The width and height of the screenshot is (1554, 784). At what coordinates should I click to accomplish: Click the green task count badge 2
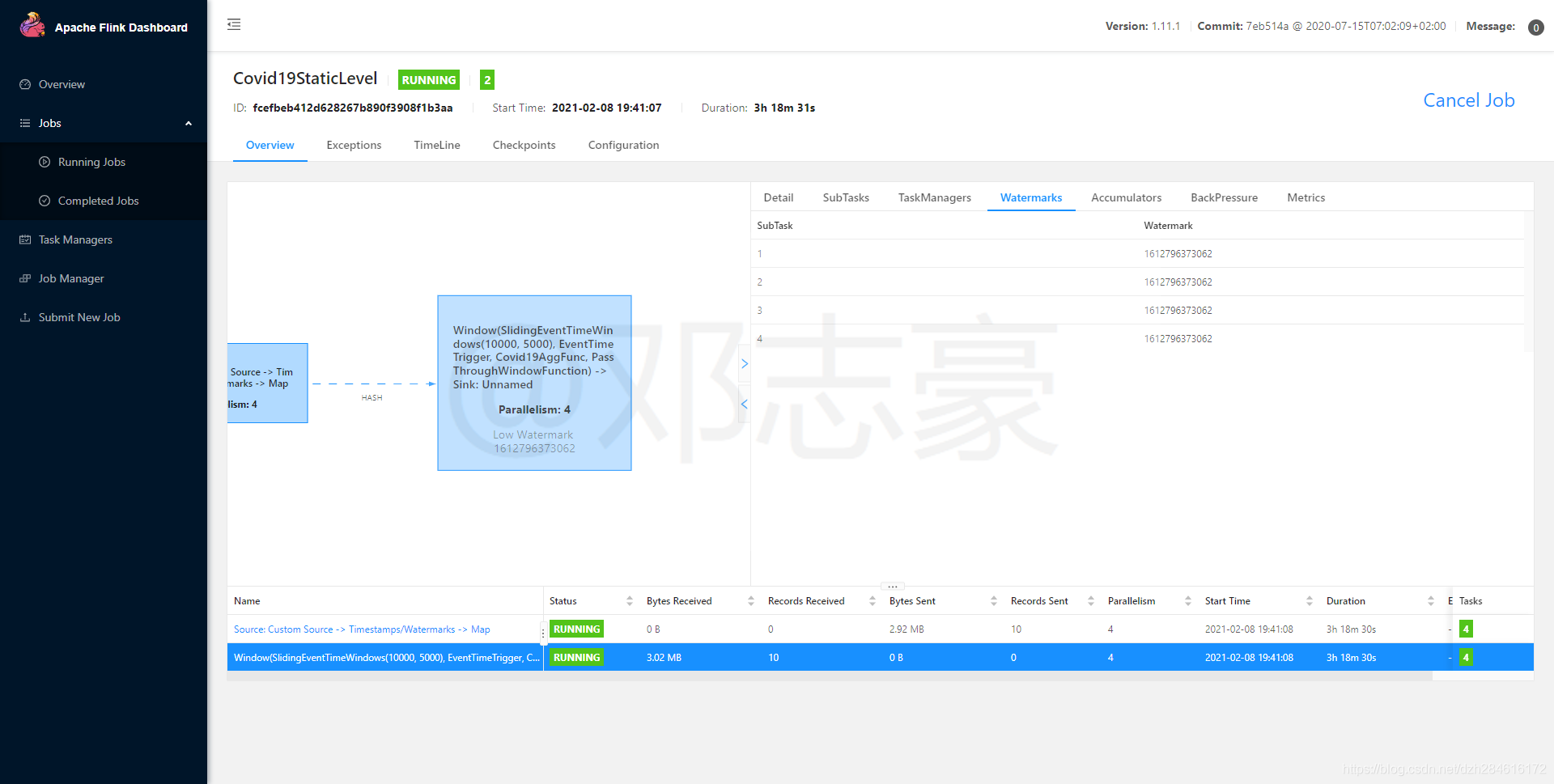487,79
